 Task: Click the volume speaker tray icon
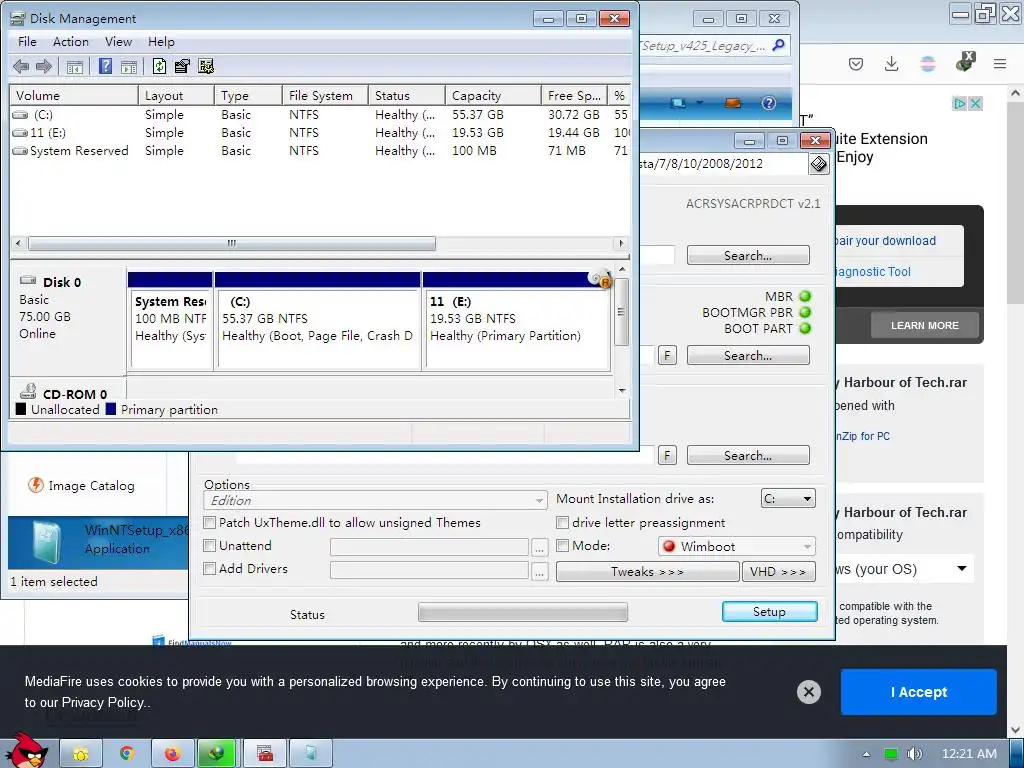point(915,754)
